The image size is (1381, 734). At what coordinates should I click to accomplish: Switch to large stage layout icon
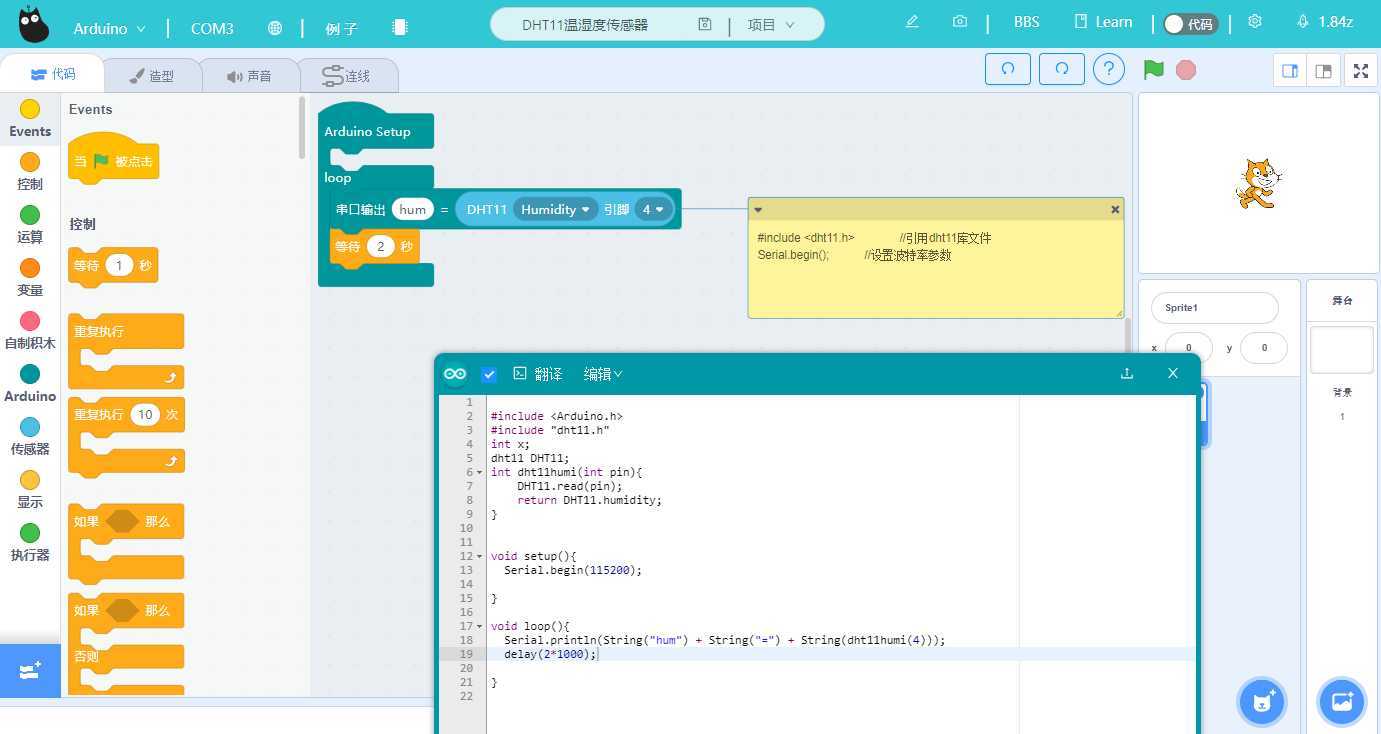[x=1323, y=71]
